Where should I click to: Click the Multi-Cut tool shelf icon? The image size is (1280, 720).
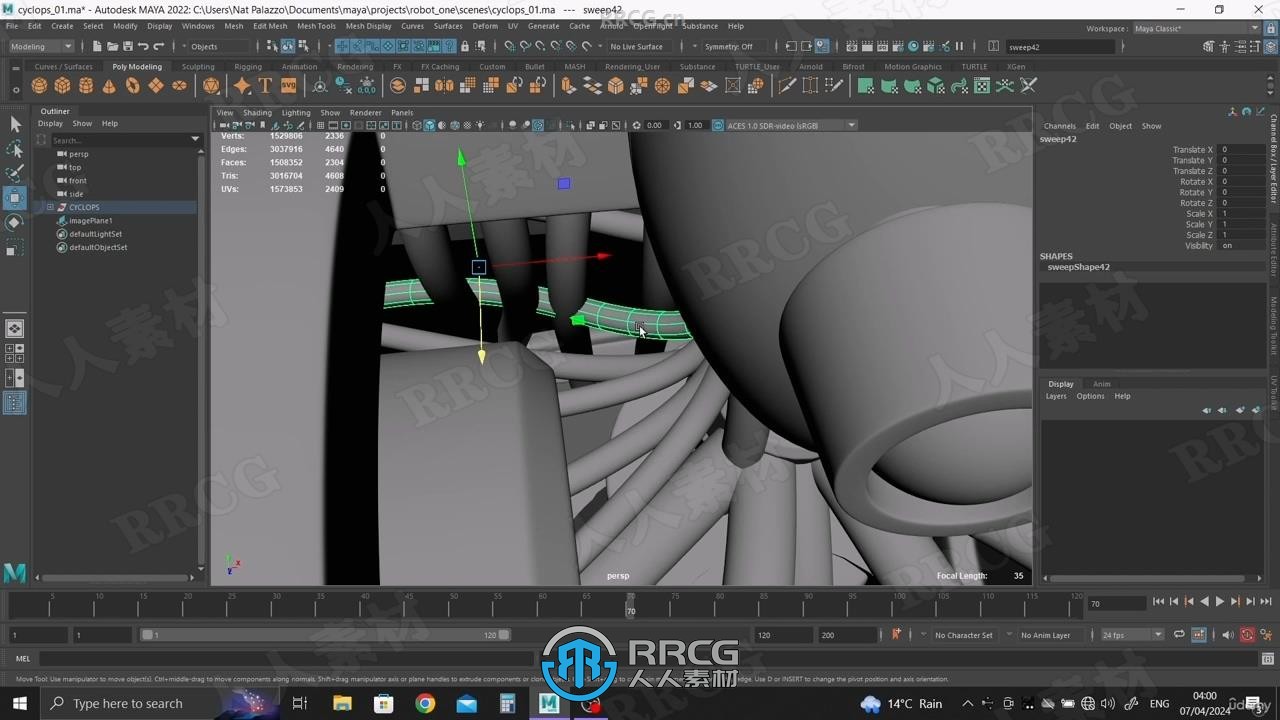pyautogui.click(x=787, y=86)
